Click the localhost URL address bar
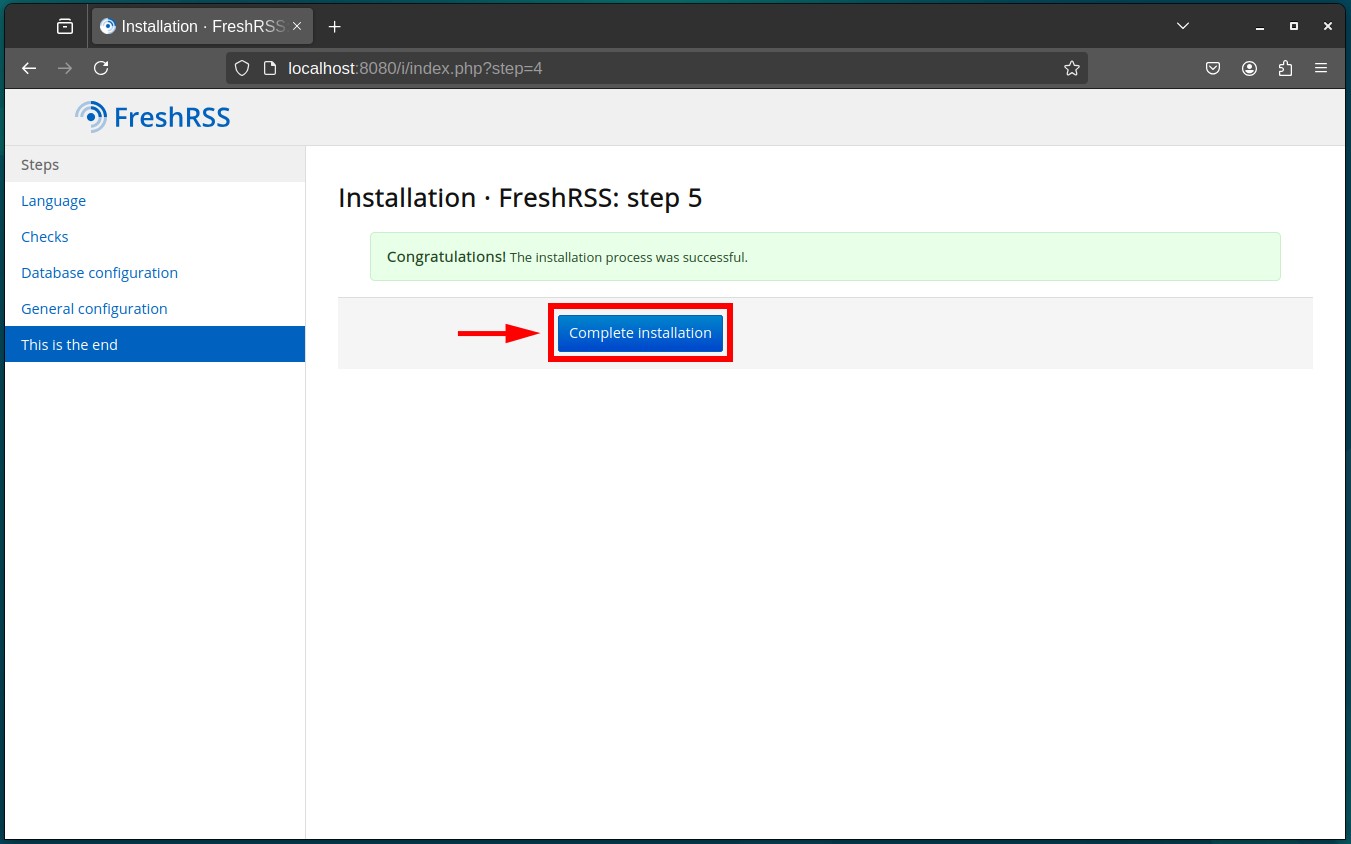Viewport: 1351px width, 844px height. tap(656, 68)
